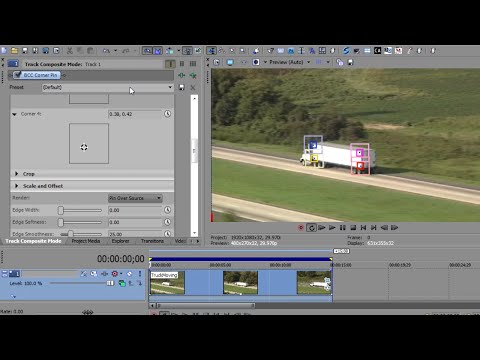Open the Render dropdown Pin Over Source

pyautogui.click(x=135, y=198)
